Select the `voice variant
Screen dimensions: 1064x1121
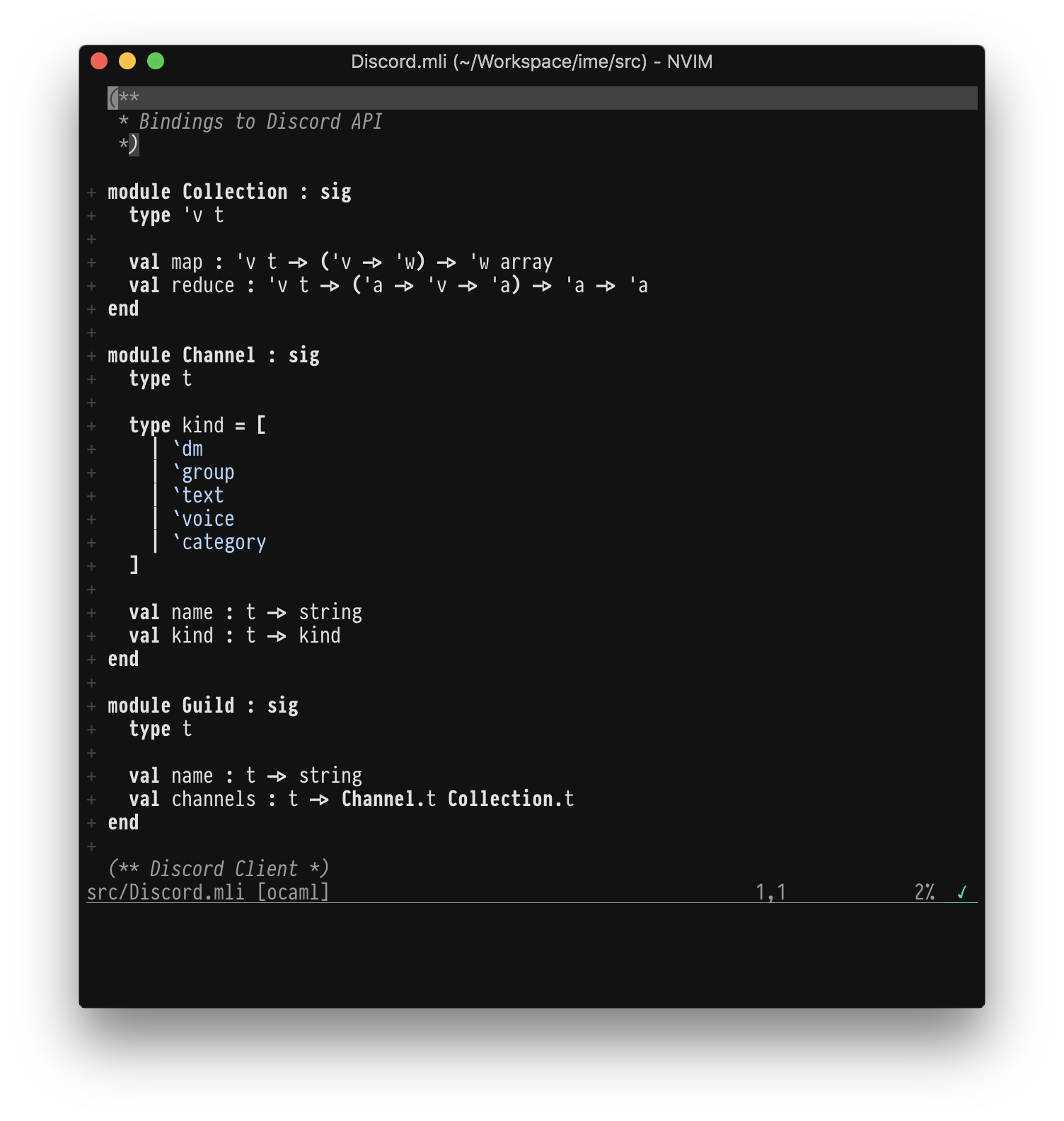tap(204, 519)
